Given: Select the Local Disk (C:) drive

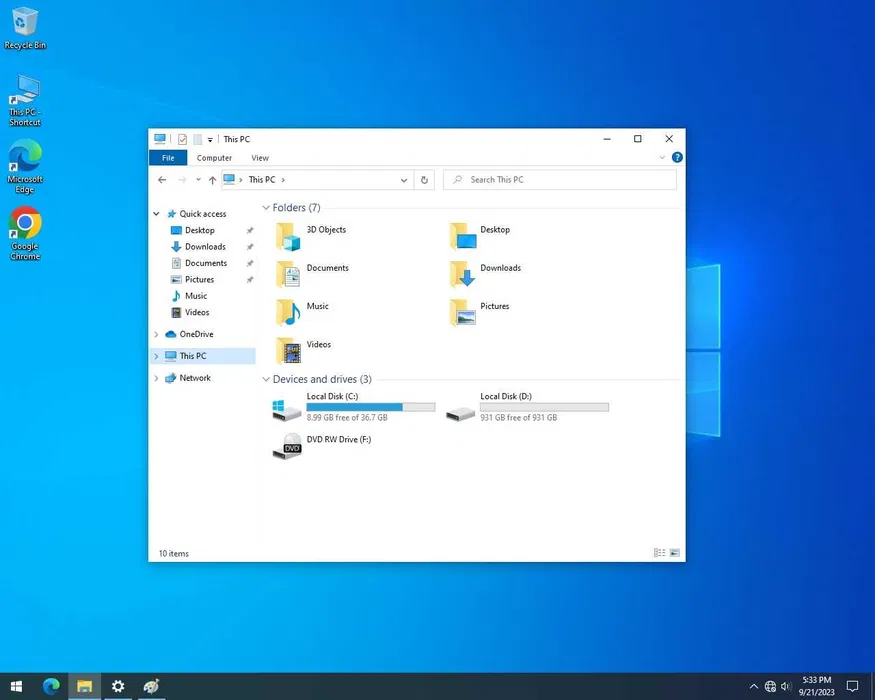Looking at the screenshot, I should pyautogui.click(x=354, y=406).
